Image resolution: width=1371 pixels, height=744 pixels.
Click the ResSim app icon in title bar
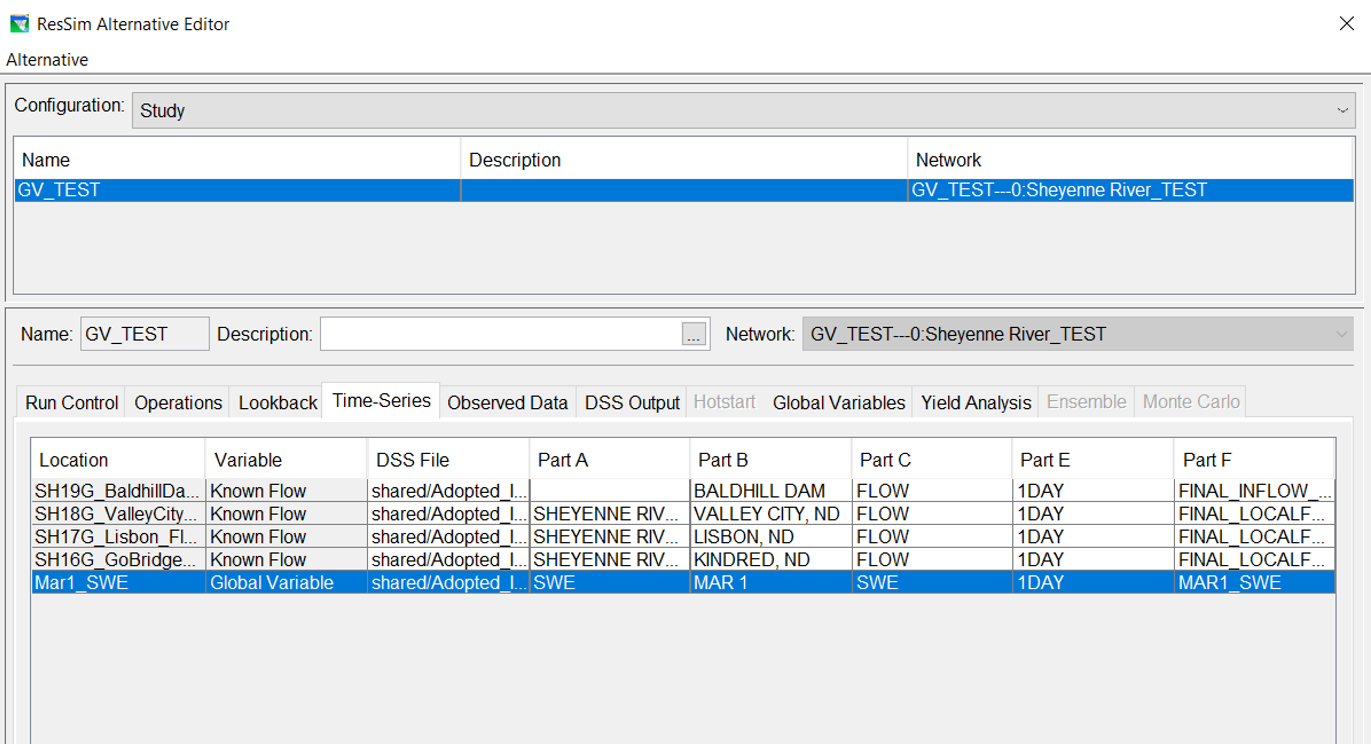[19, 24]
